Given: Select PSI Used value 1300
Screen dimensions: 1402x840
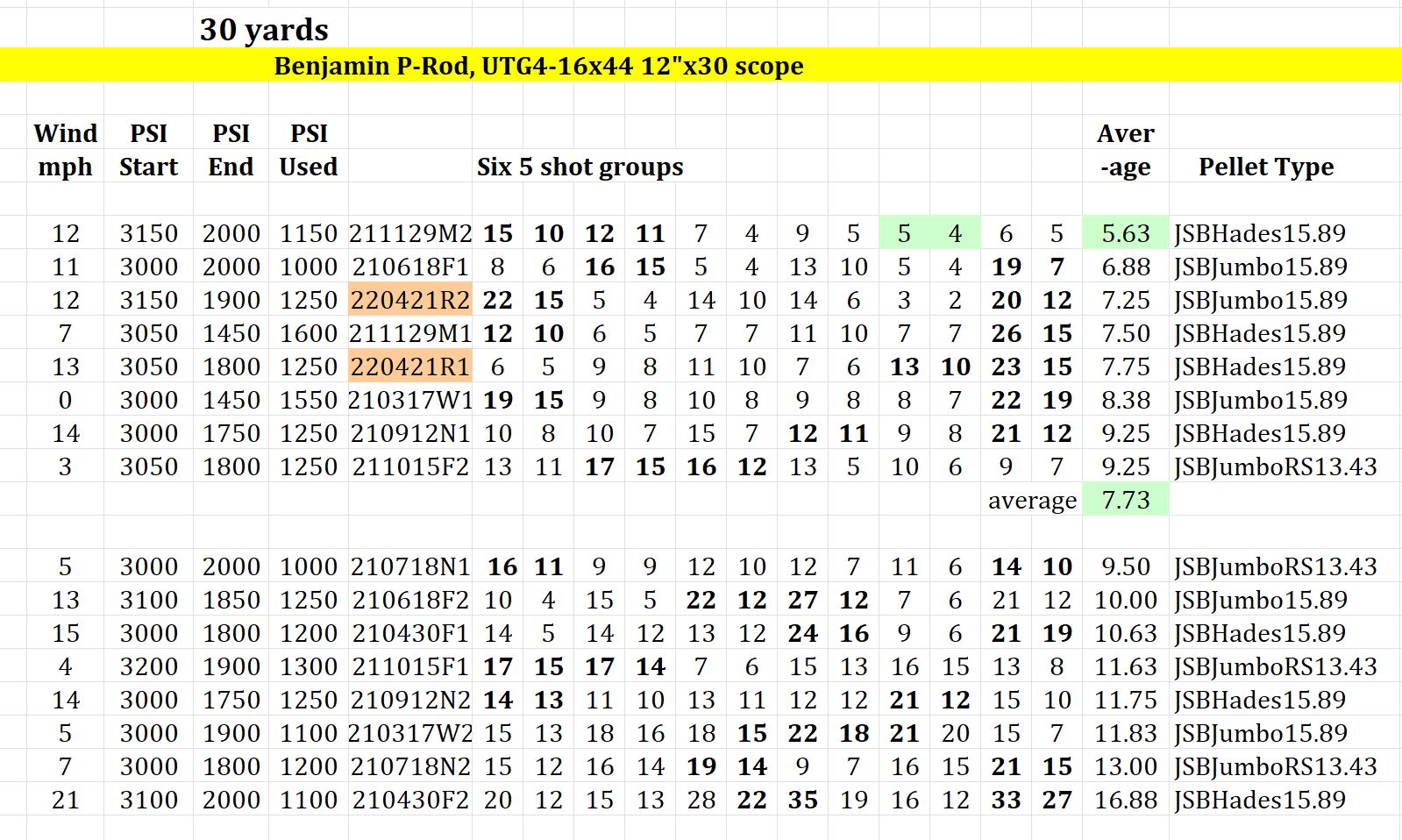Looking at the screenshot, I should (309, 666).
